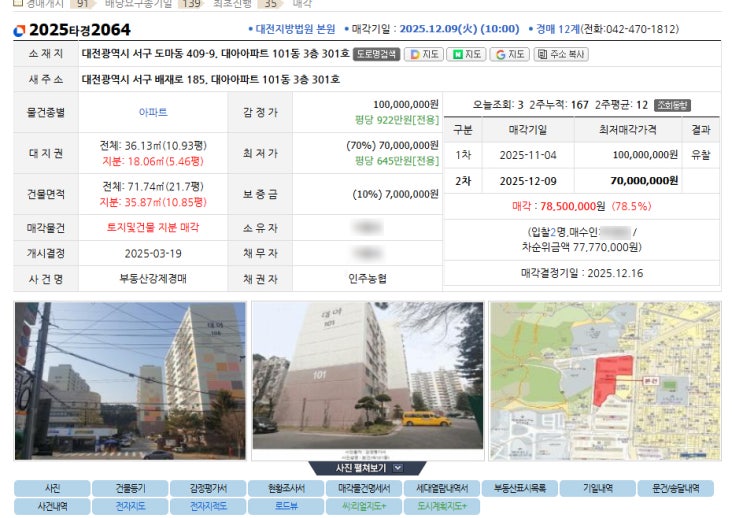Click the 주소 복사 copy address button

click(562, 54)
